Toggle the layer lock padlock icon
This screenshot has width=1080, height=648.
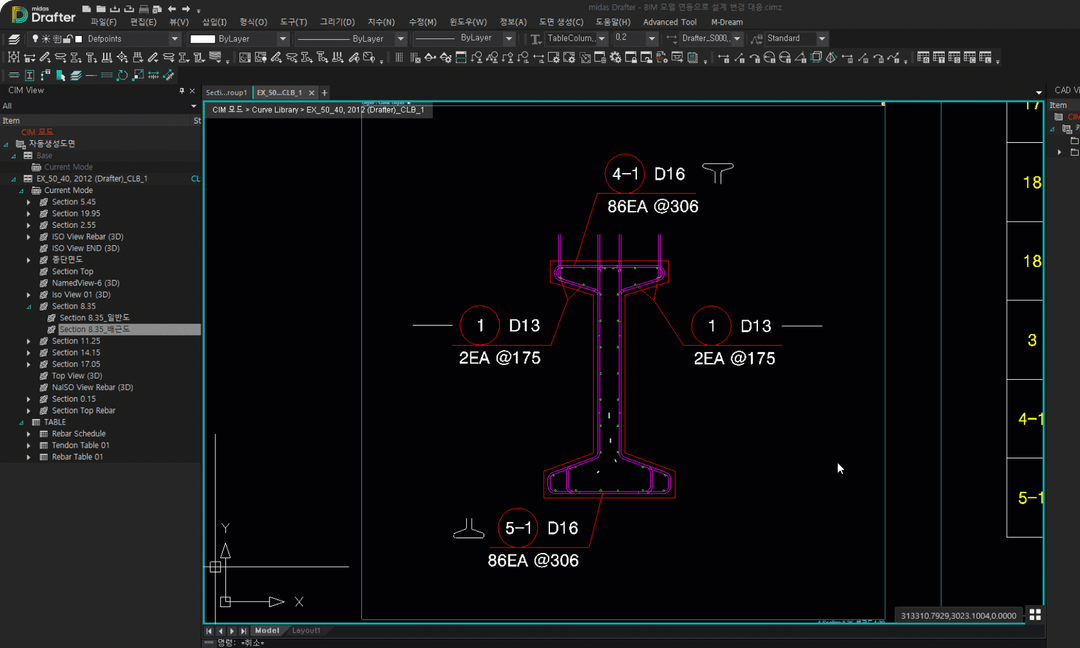pos(68,39)
